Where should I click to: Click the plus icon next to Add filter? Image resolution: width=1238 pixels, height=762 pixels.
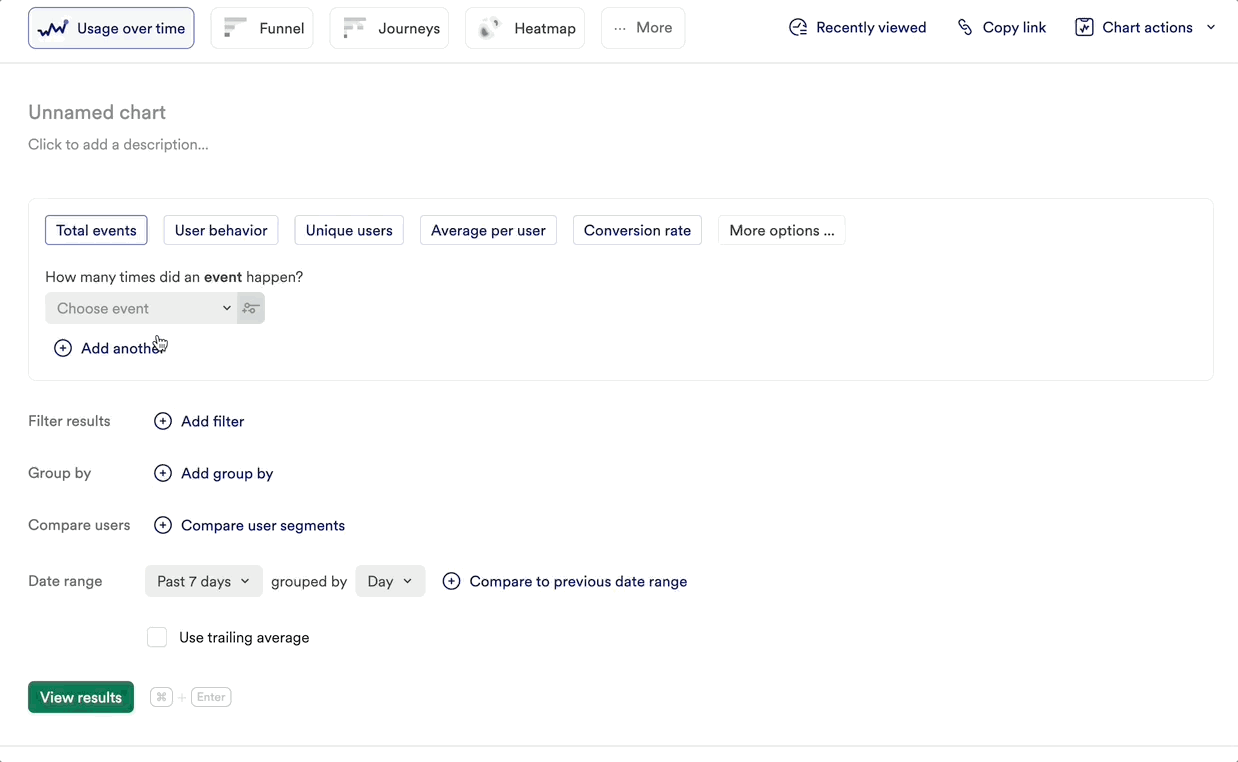click(162, 421)
